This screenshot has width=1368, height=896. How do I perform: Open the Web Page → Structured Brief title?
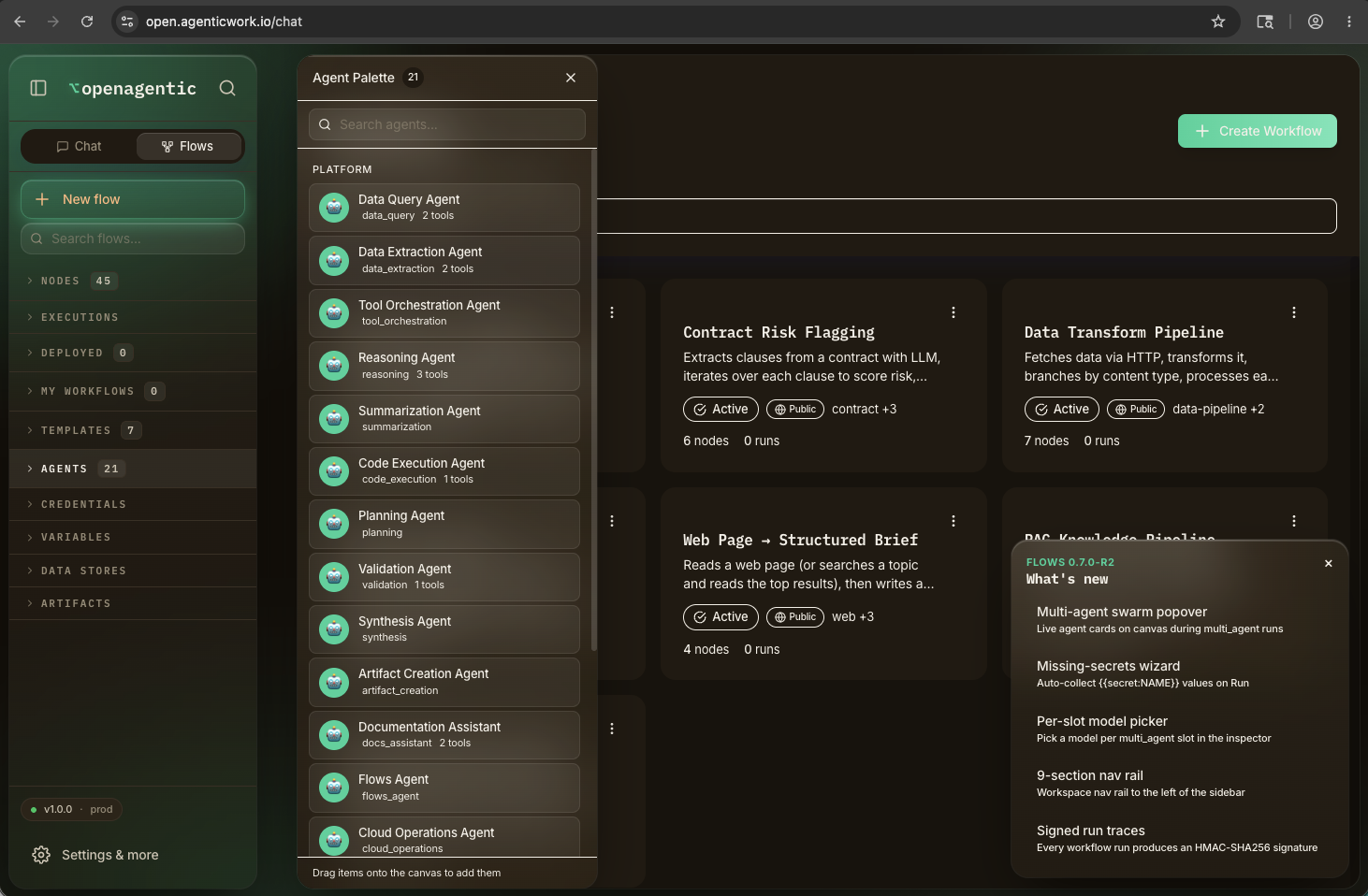(x=800, y=540)
